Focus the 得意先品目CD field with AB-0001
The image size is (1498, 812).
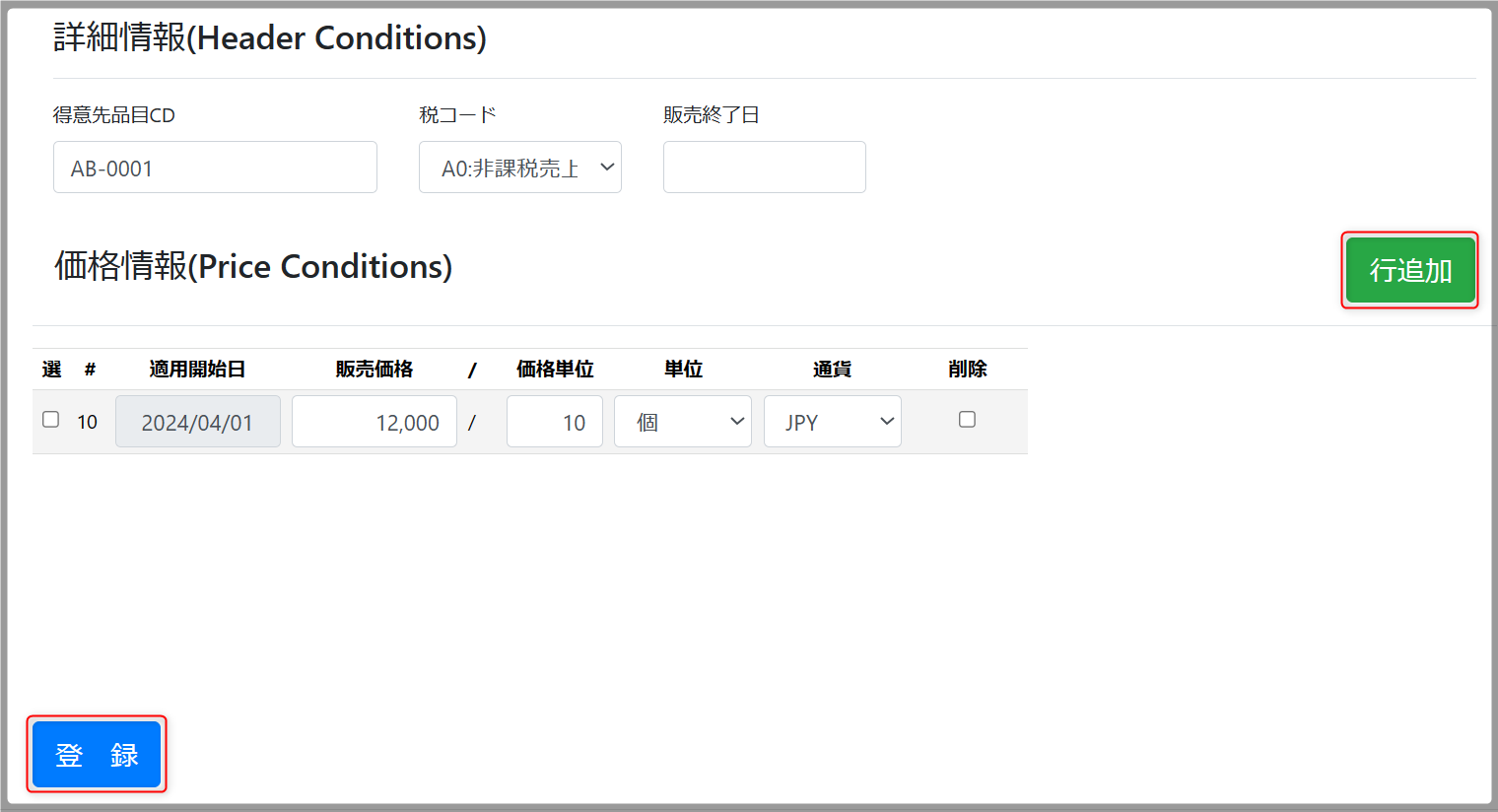point(215,168)
